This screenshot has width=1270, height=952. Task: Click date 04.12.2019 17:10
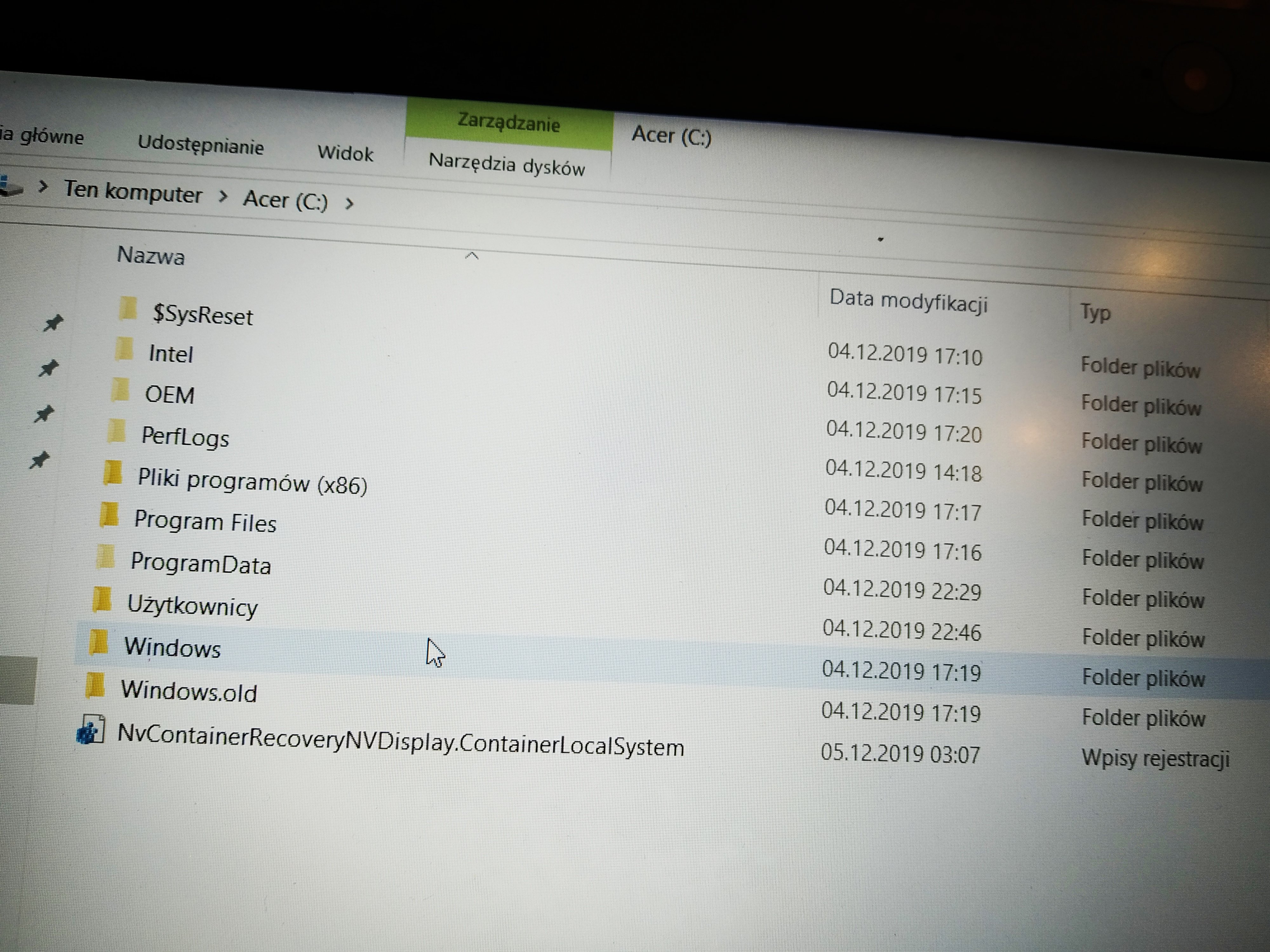click(x=905, y=354)
